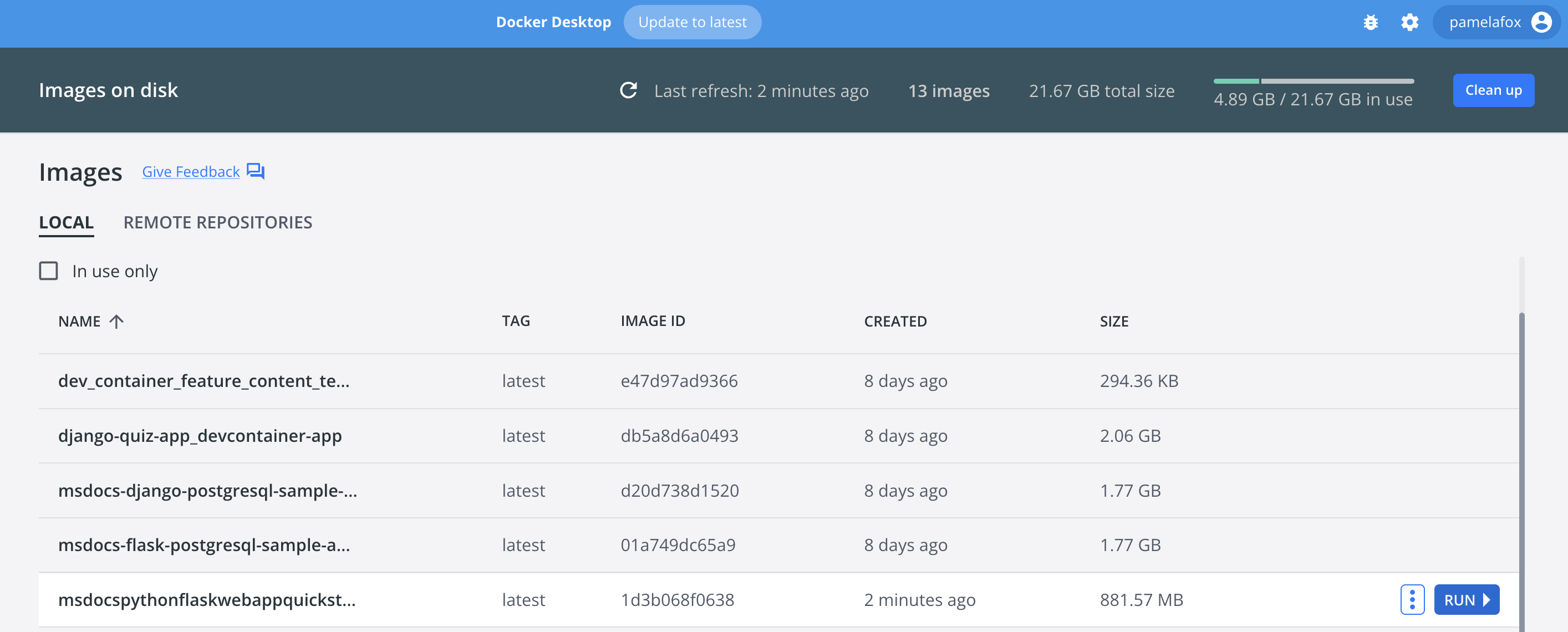Image resolution: width=1568 pixels, height=632 pixels.
Task: Switch to the REMOTE REPOSITORIES tab
Action: 217,222
